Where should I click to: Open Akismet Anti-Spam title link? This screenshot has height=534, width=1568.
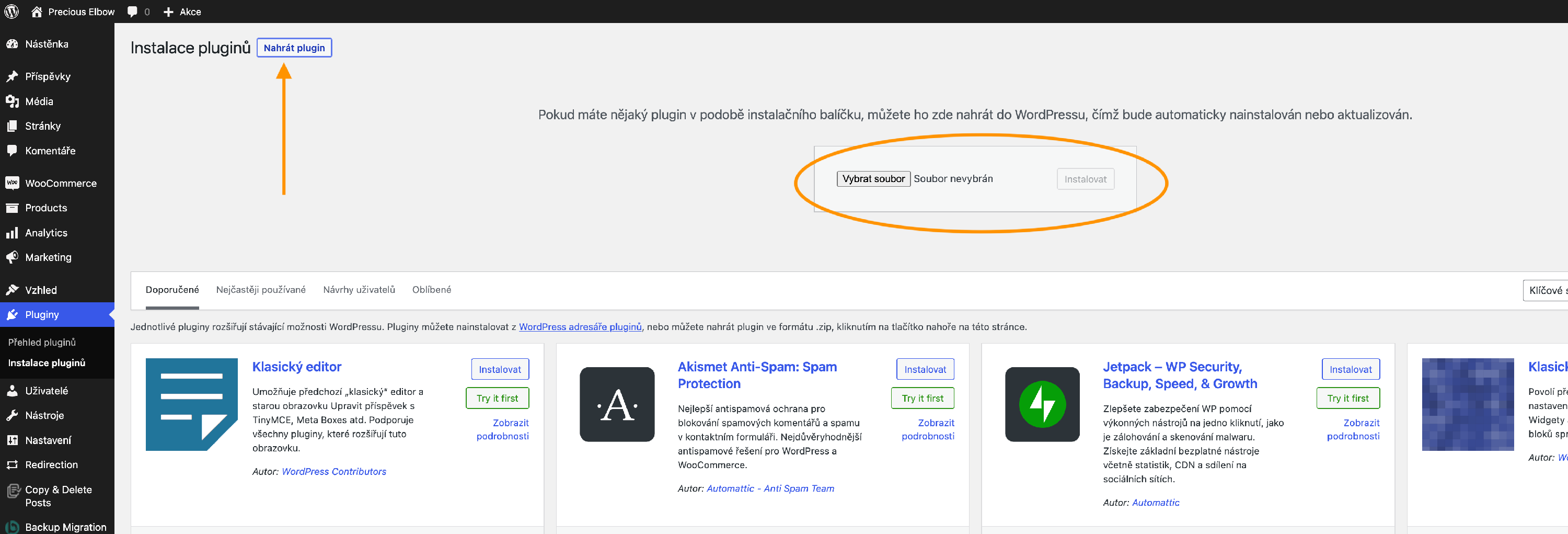[x=757, y=375]
